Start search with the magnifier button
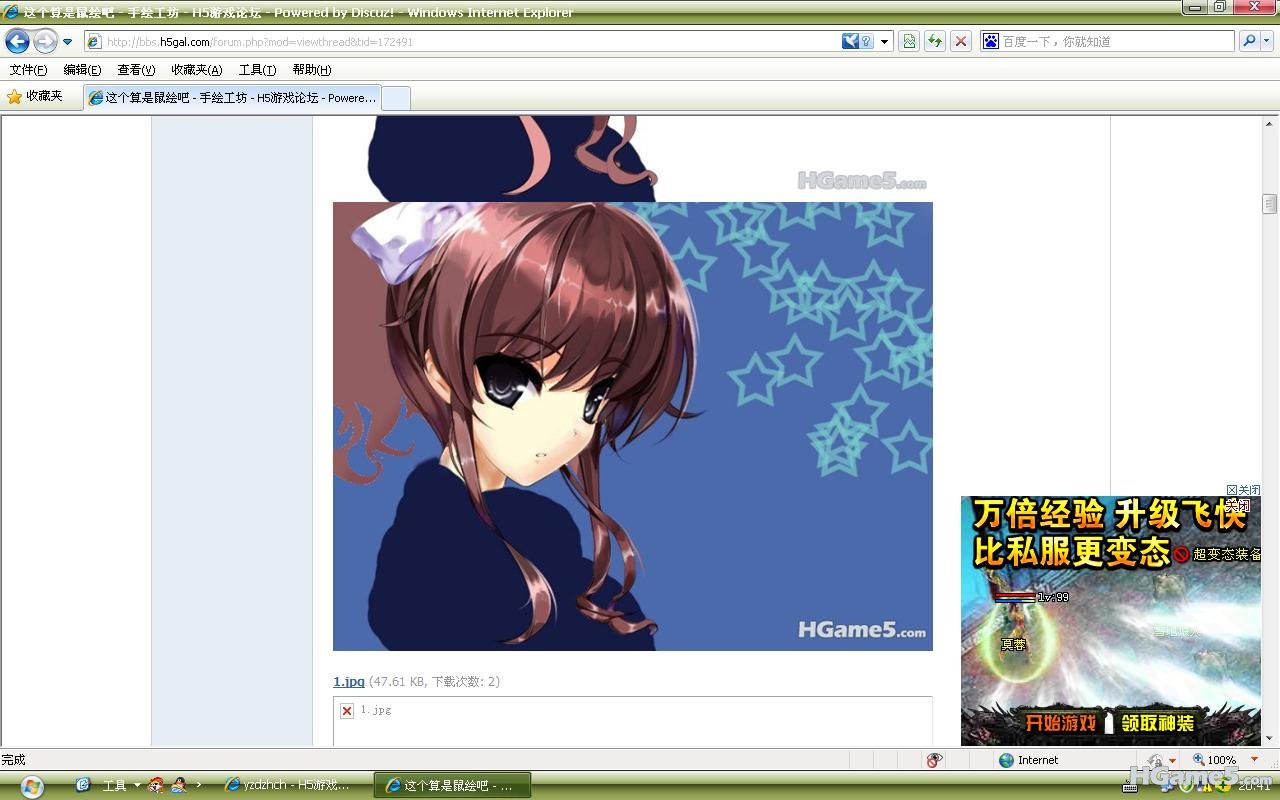The width and height of the screenshot is (1280, 800). (x=1248, y=42)
